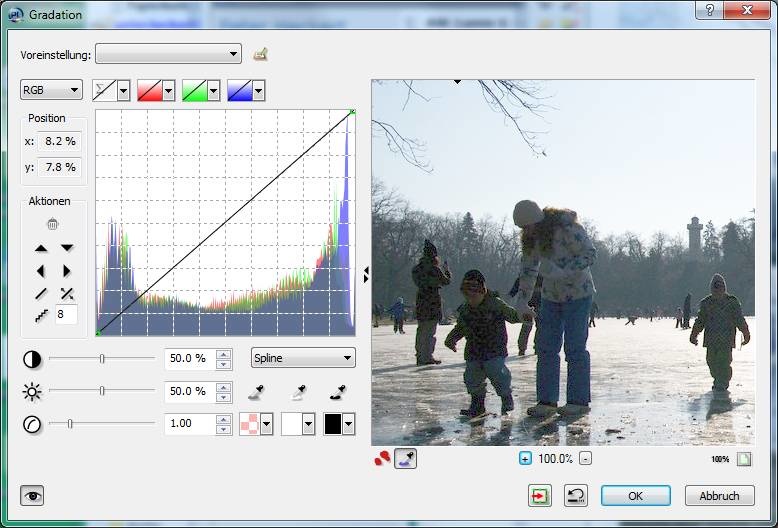Toggle the 100% page view icon
778x528 pixels.
[x=741, y=459]
